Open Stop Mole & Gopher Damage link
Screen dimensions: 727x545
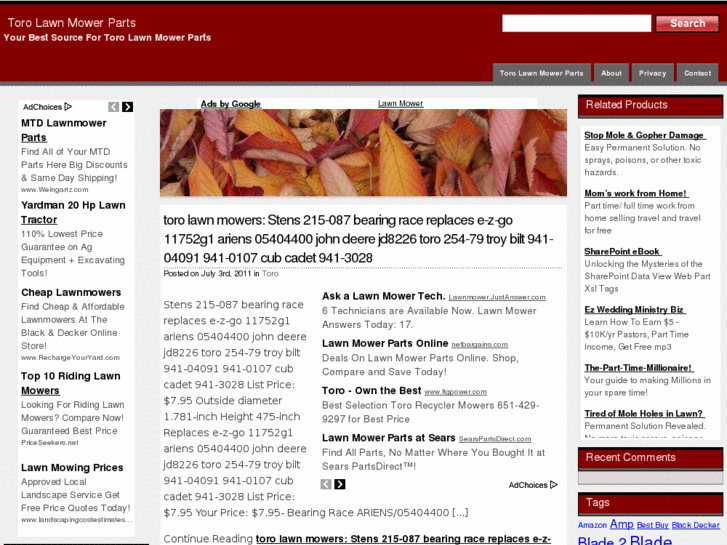pos(644,135)
